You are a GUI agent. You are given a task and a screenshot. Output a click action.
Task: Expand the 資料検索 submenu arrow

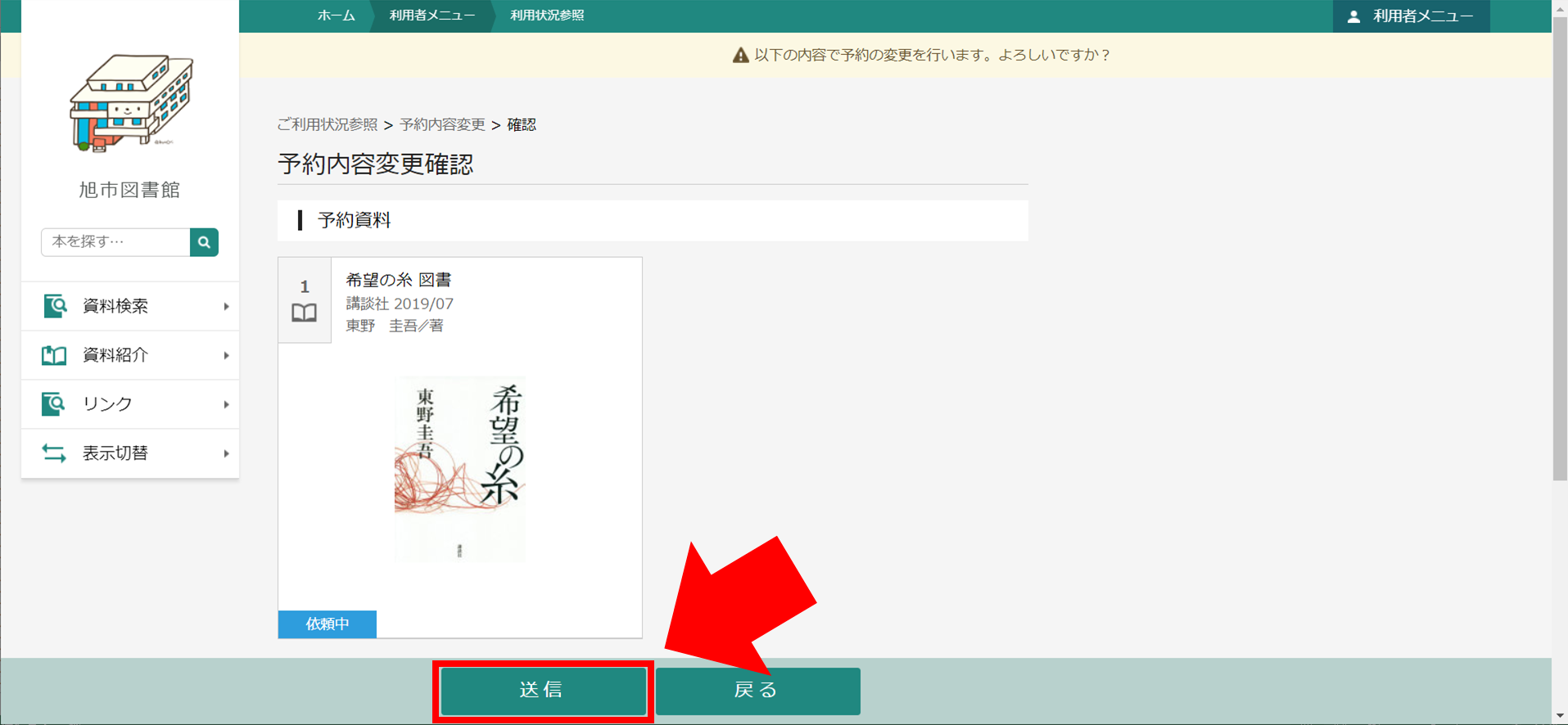(x=226, y=306)
